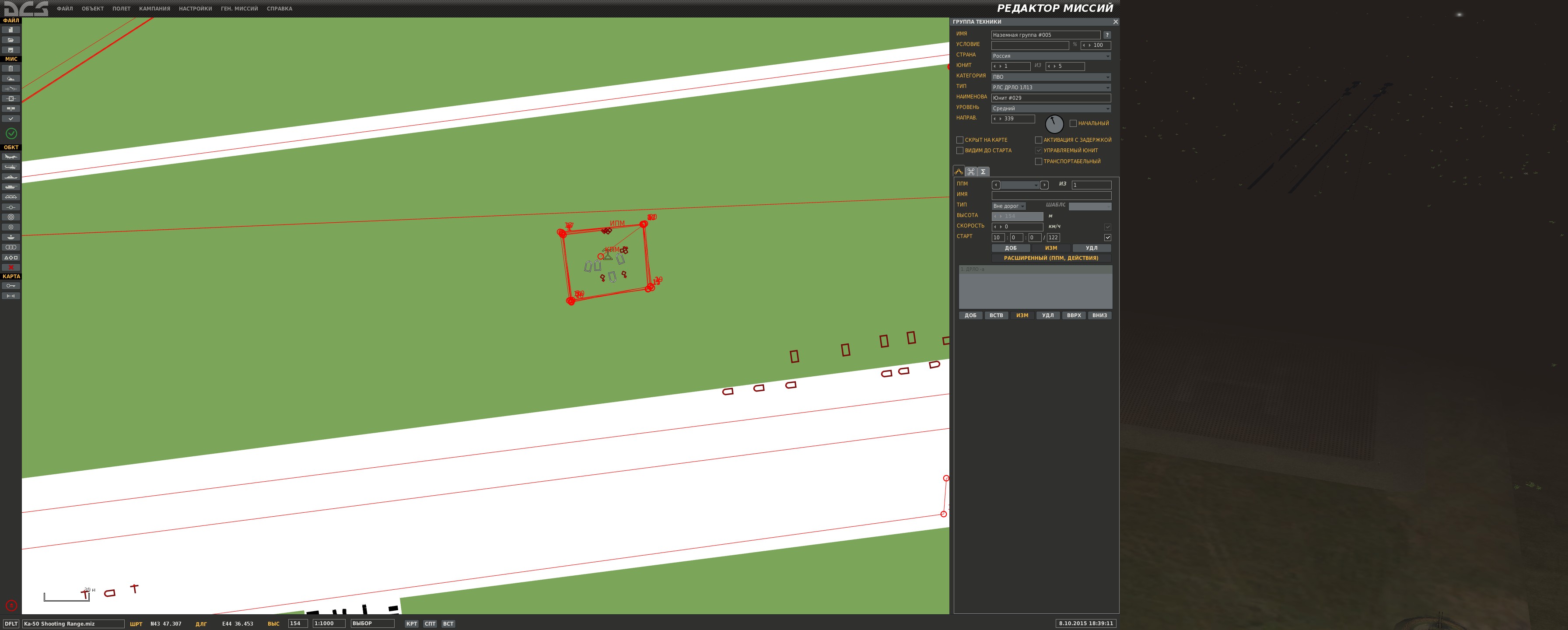The width and height of the screenshot is (1568, 630).
Task: Open the ПОЛЕТ menu
Action: 122,8
